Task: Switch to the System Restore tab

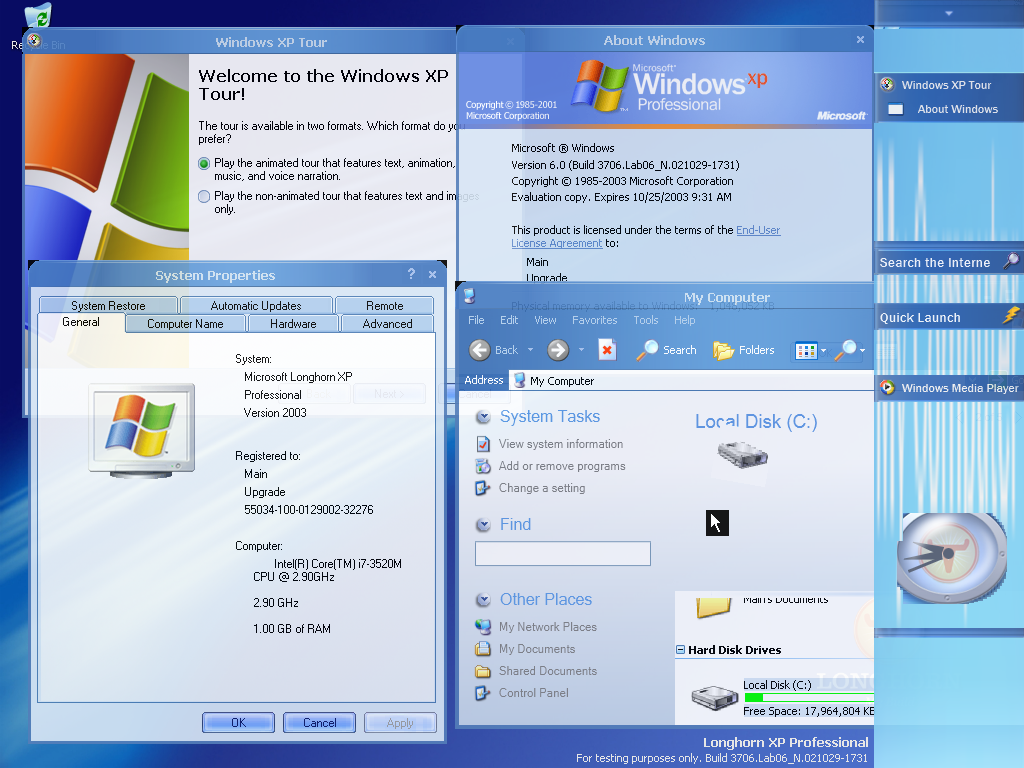Action: coord(108,306)
